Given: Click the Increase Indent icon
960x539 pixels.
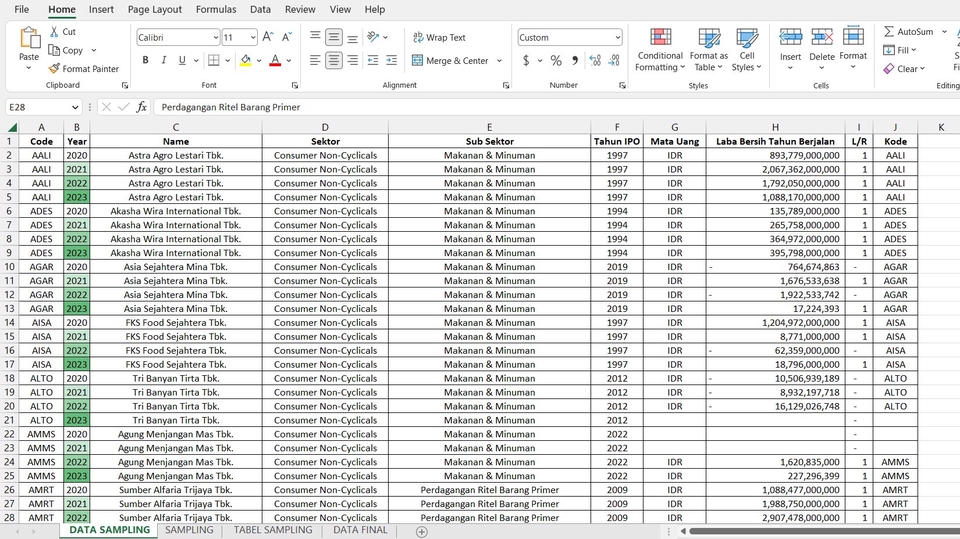Looking at the screenshot, I should pyautogui.click(x=391, y=60).
